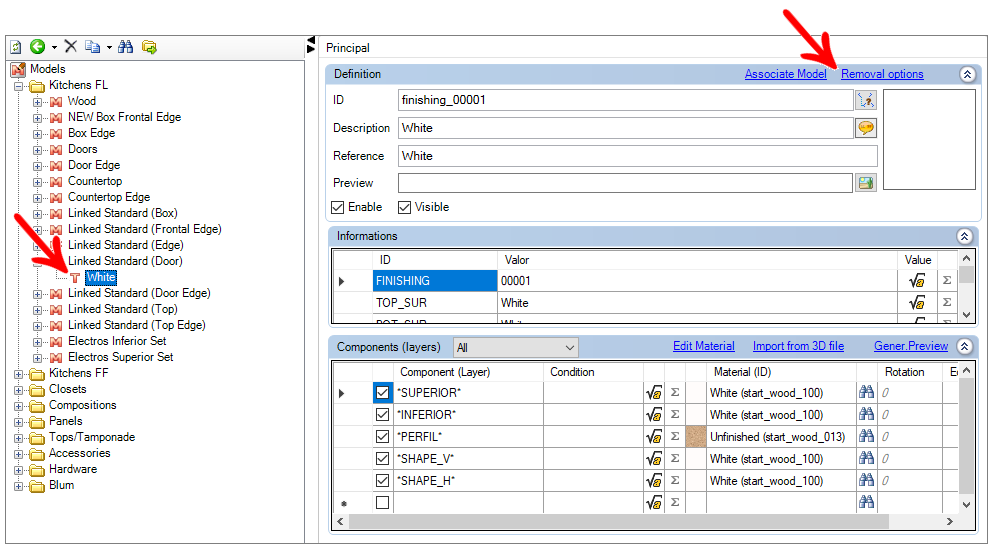Viewport: 997px width, 549px height.
Task: Select Electros Superior Set tree item
Action: click(120, 357)
